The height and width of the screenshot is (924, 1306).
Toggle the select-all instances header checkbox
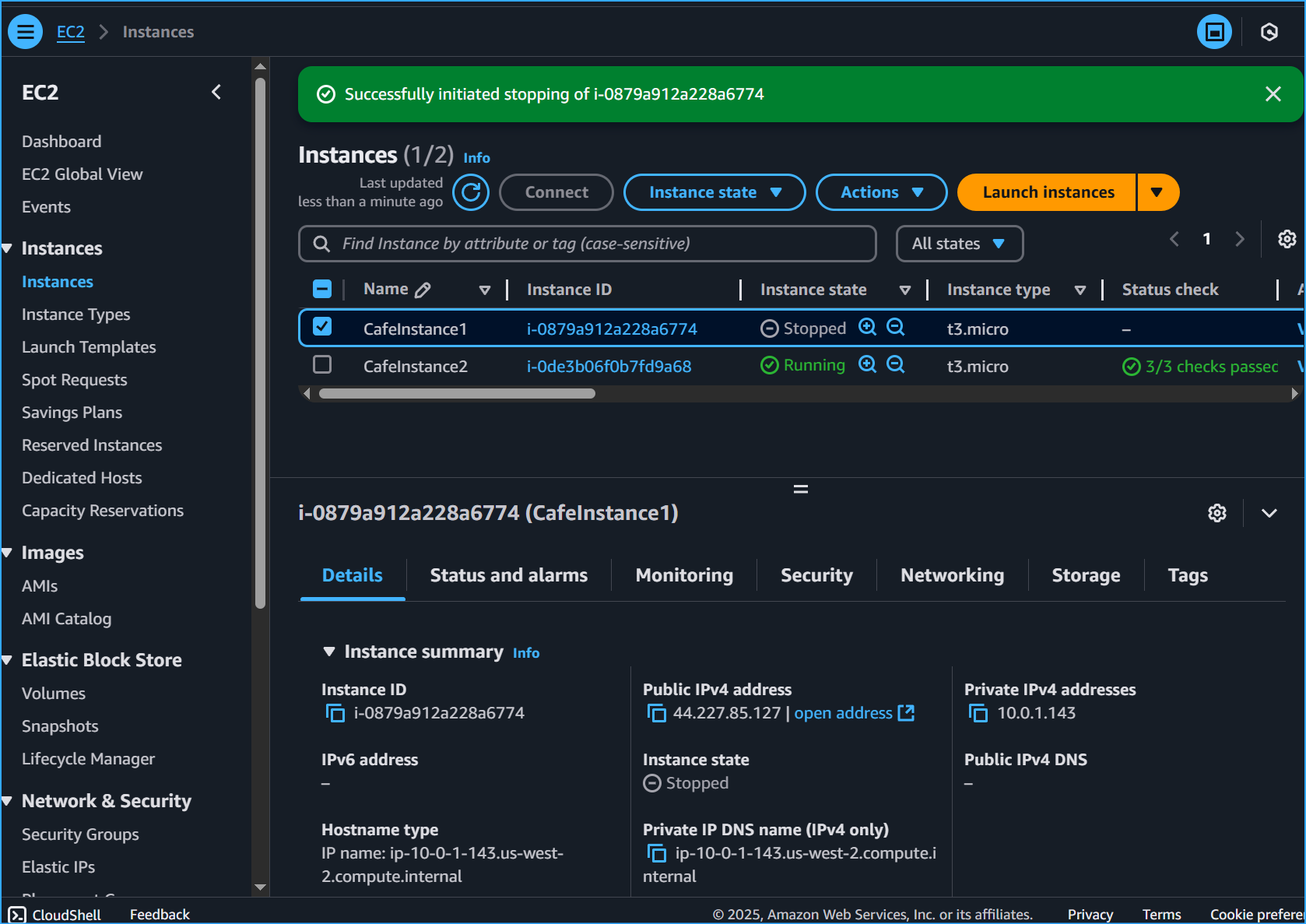(x=322, y=290)
